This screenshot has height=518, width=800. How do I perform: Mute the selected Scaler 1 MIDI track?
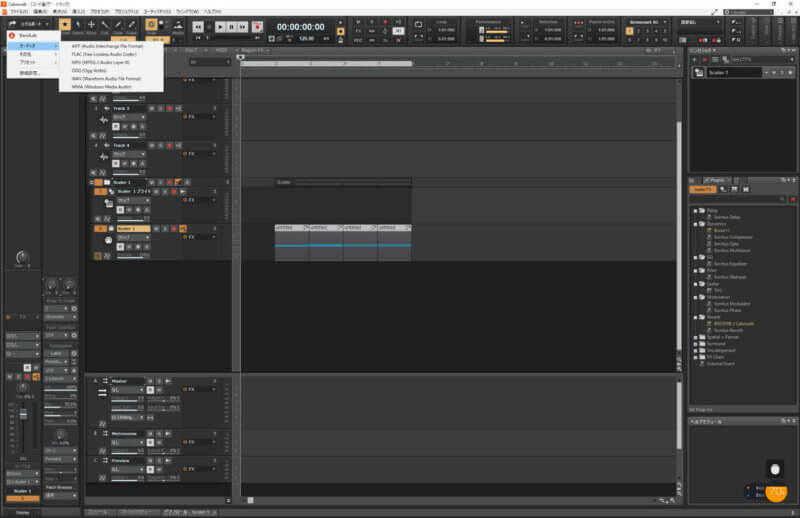coord(157,229)
